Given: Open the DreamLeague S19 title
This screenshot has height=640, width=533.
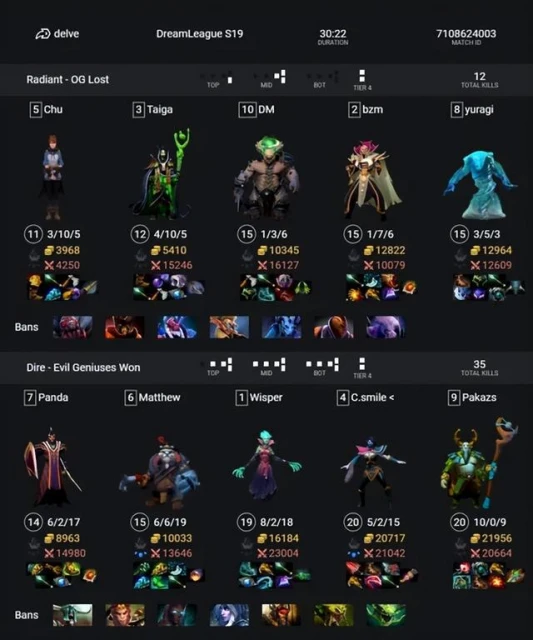Looking at the screenshot, I should (x=200, y=33).
